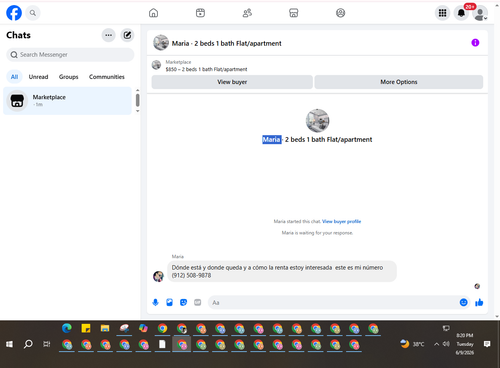Click the chat list scrollbar thumb
Screen dimensions: 500x368
coord(138,100)
